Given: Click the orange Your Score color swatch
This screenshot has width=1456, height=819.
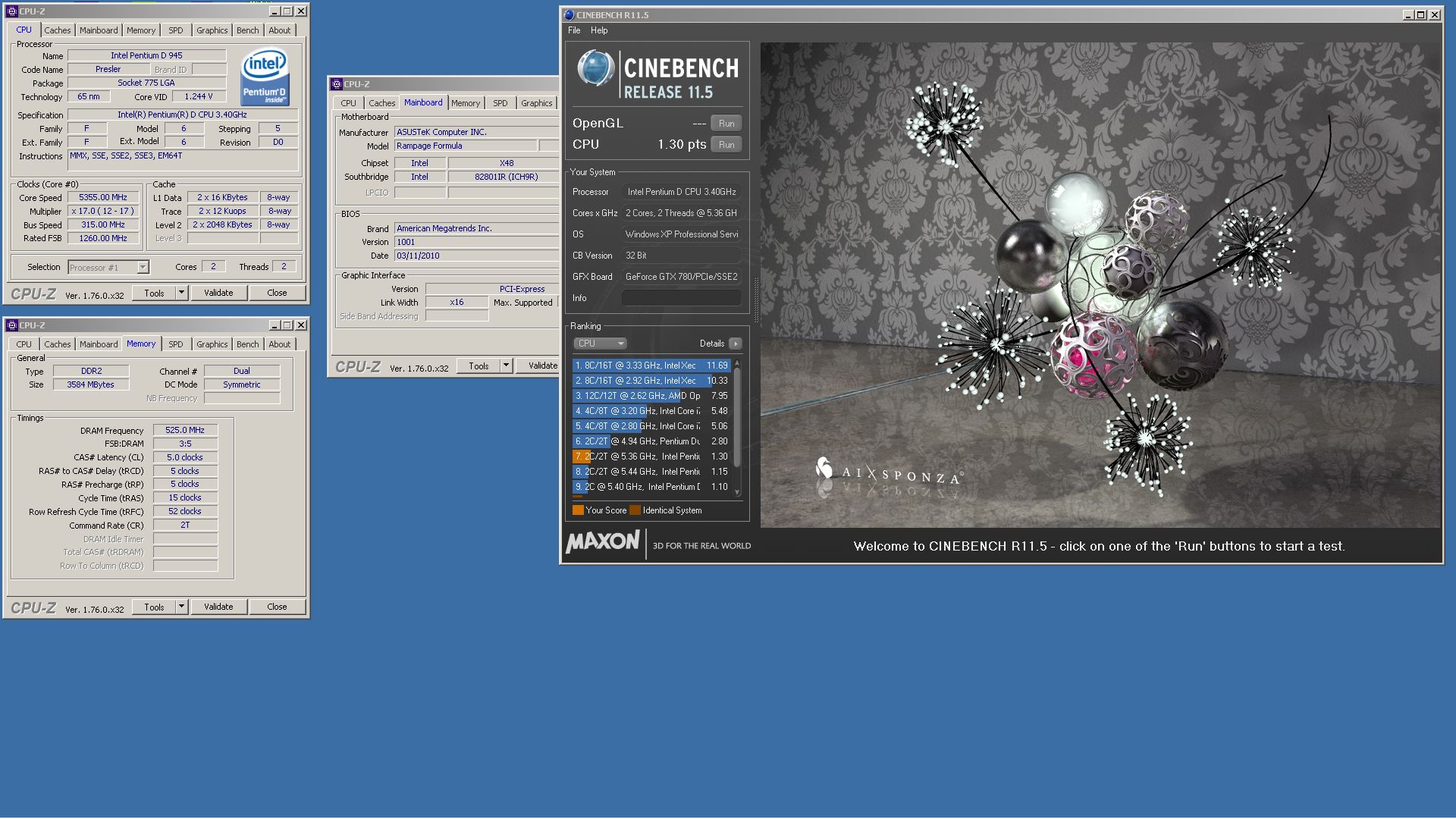Looking at the screenshot, I should pyautogui.click(x=578, y=510).
